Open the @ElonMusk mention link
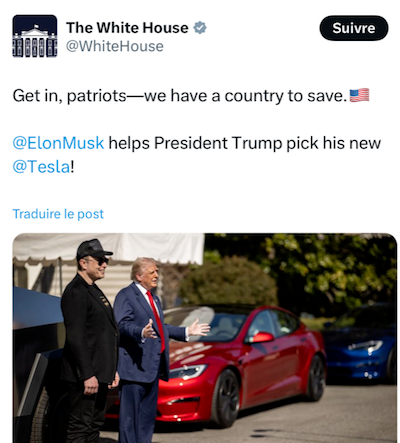 (x=58, y=143)
